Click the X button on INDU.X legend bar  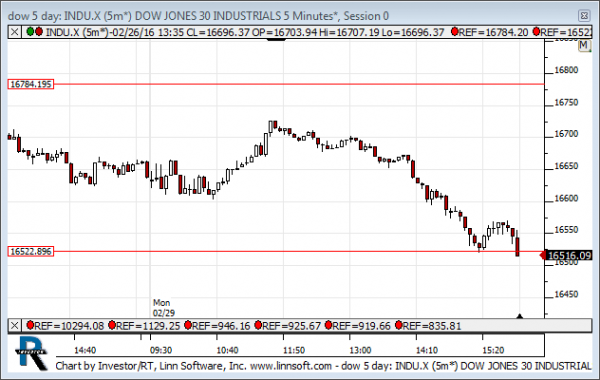pos(15,32)
